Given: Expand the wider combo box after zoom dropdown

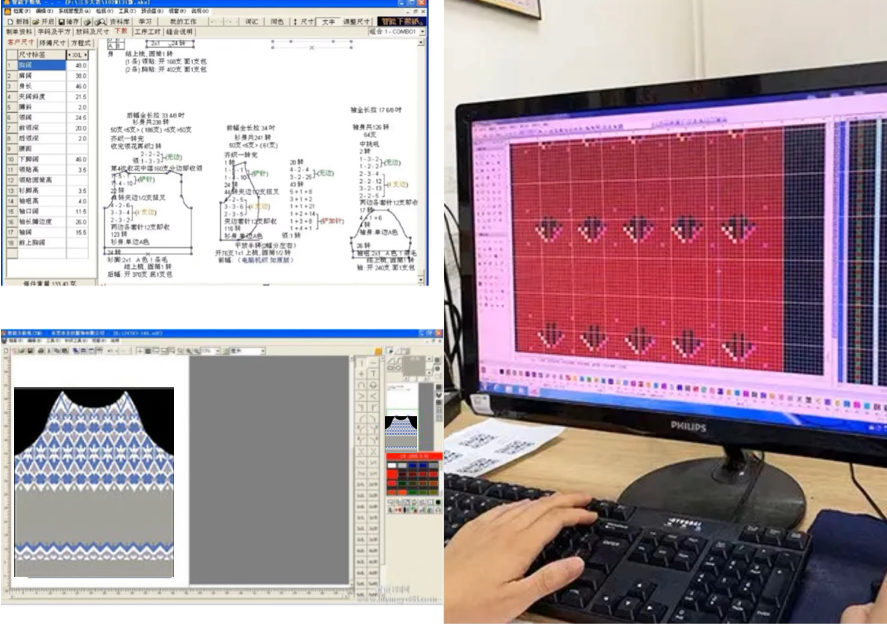Looking at the screenshot, I should coord(262,351).
